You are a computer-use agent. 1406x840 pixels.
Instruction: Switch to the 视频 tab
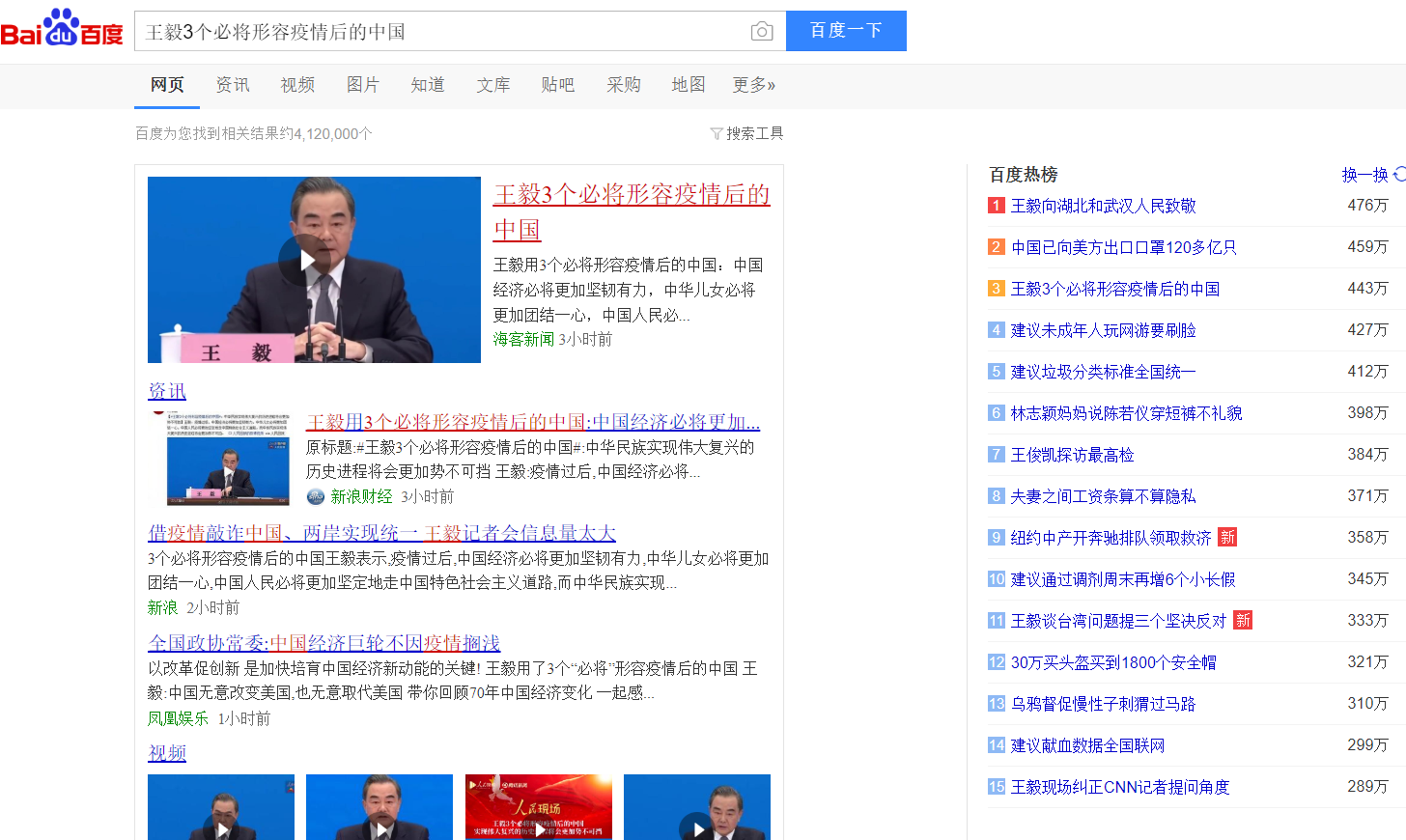pyautogui.click(x=297, y=85)
